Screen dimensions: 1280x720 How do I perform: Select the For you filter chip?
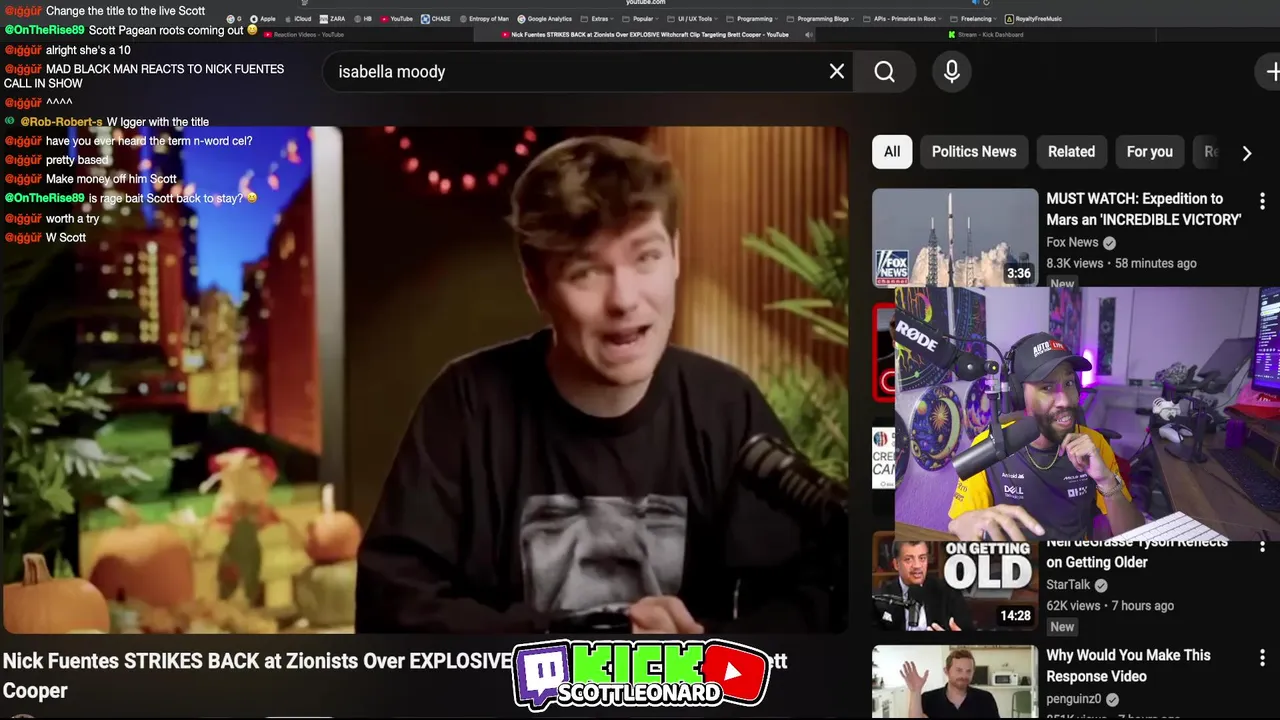(x=1149, y=152)
